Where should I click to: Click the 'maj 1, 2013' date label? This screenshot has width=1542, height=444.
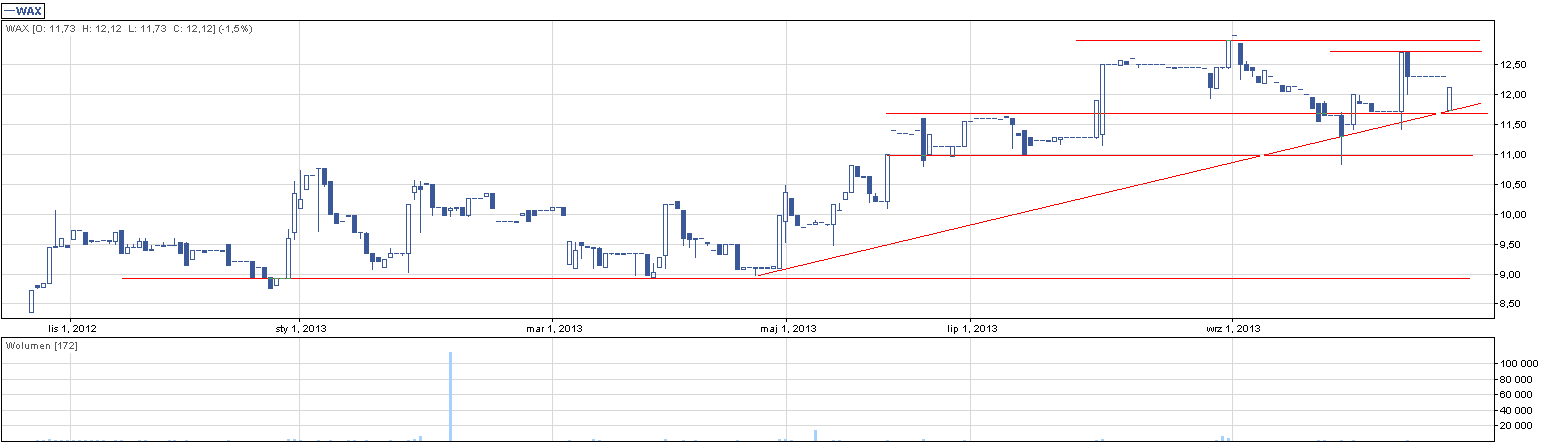tap(788, 328)
